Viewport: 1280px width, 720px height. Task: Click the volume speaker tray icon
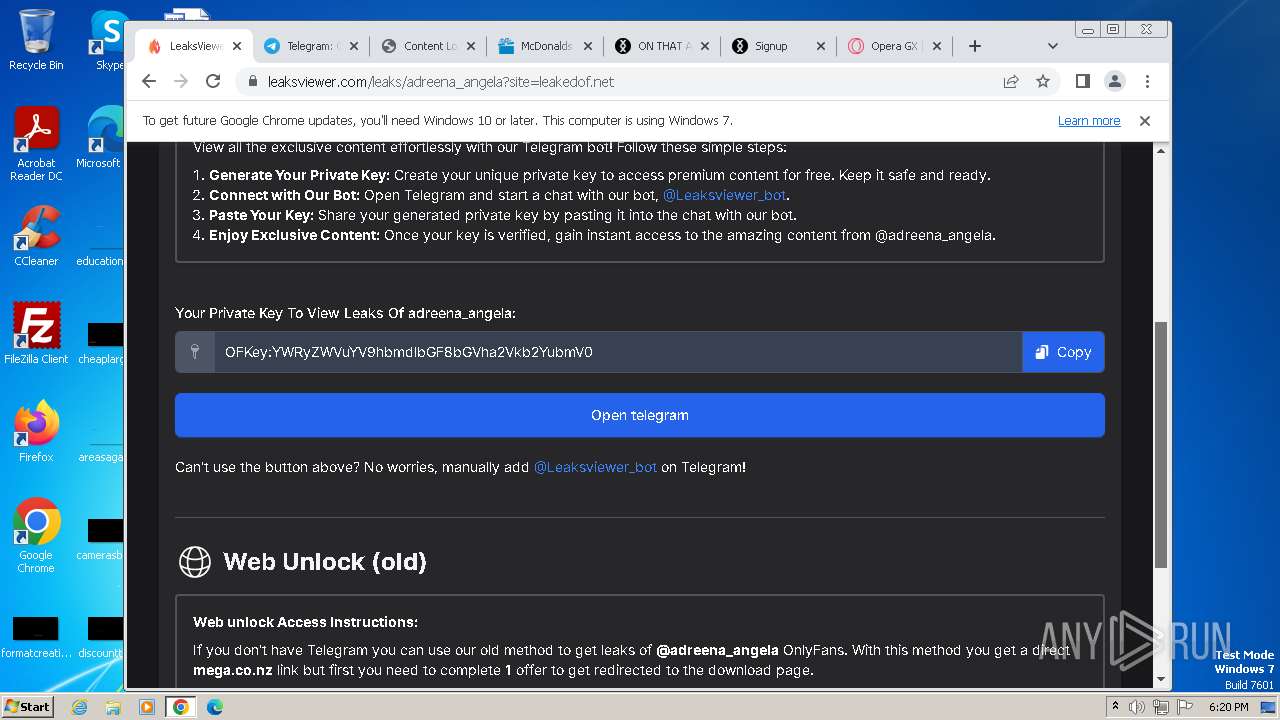[1137, 707]
